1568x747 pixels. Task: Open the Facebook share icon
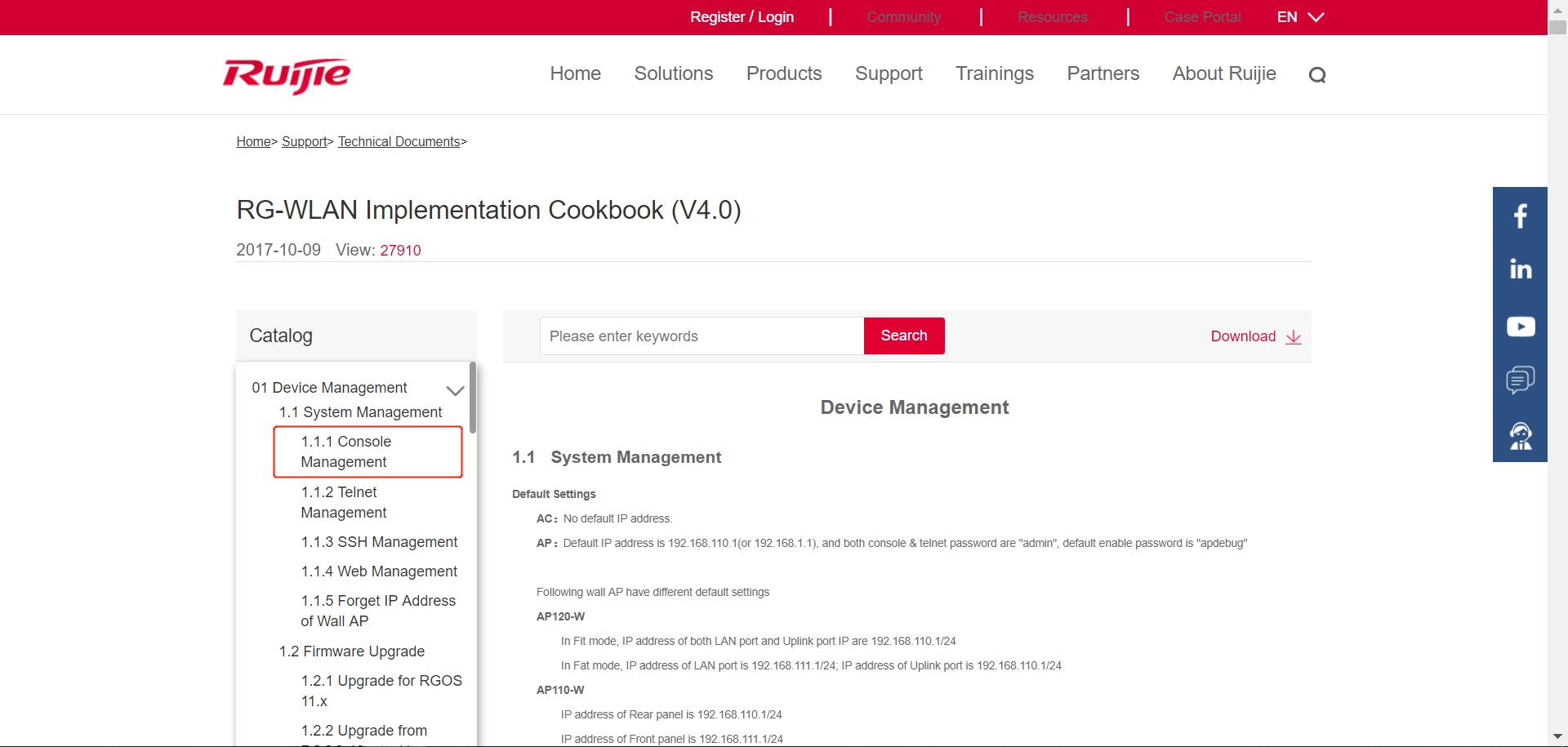click(x=1520, y=216)
